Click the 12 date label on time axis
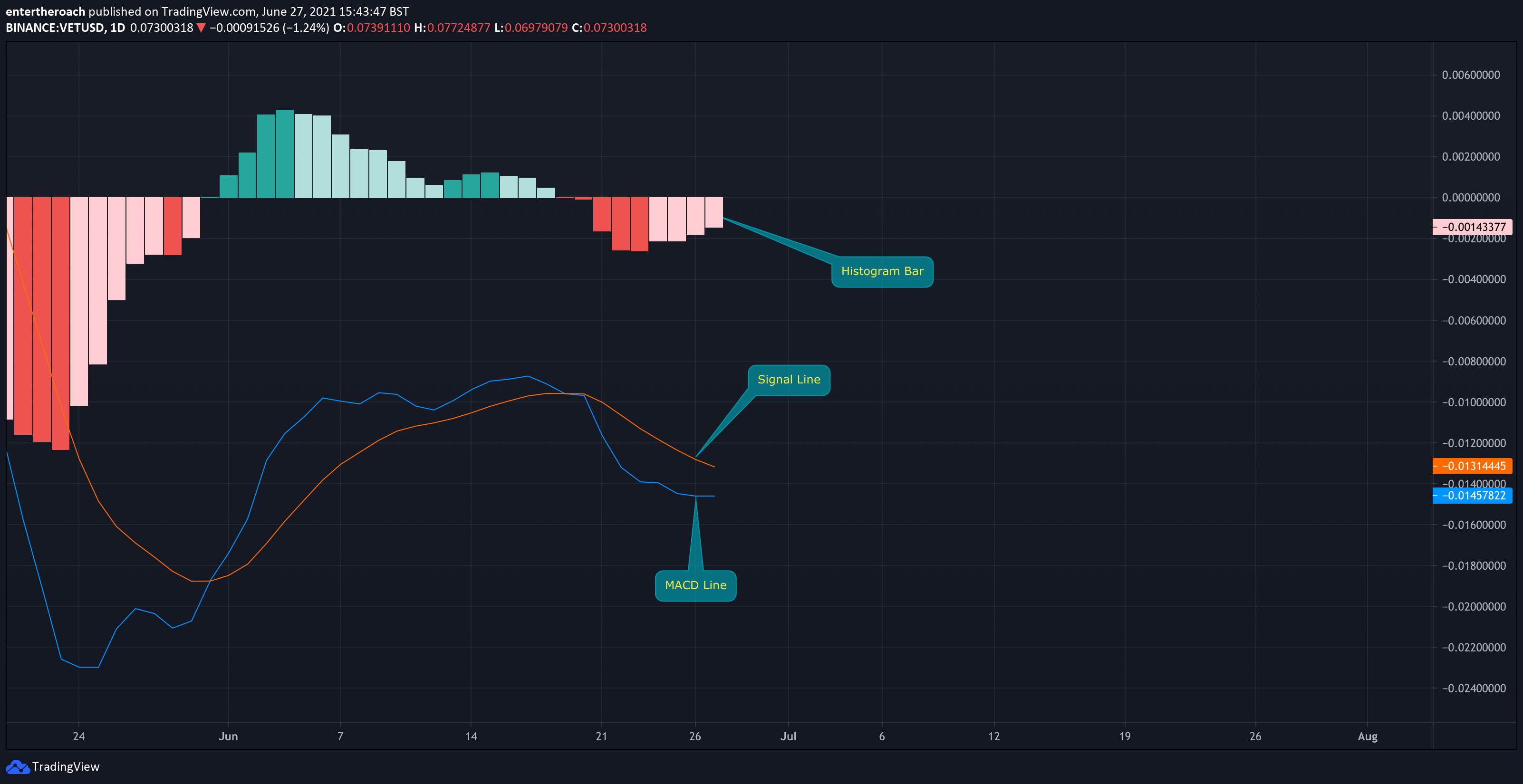Screen dimensions: 1523x784 click(x=994, y=737)
